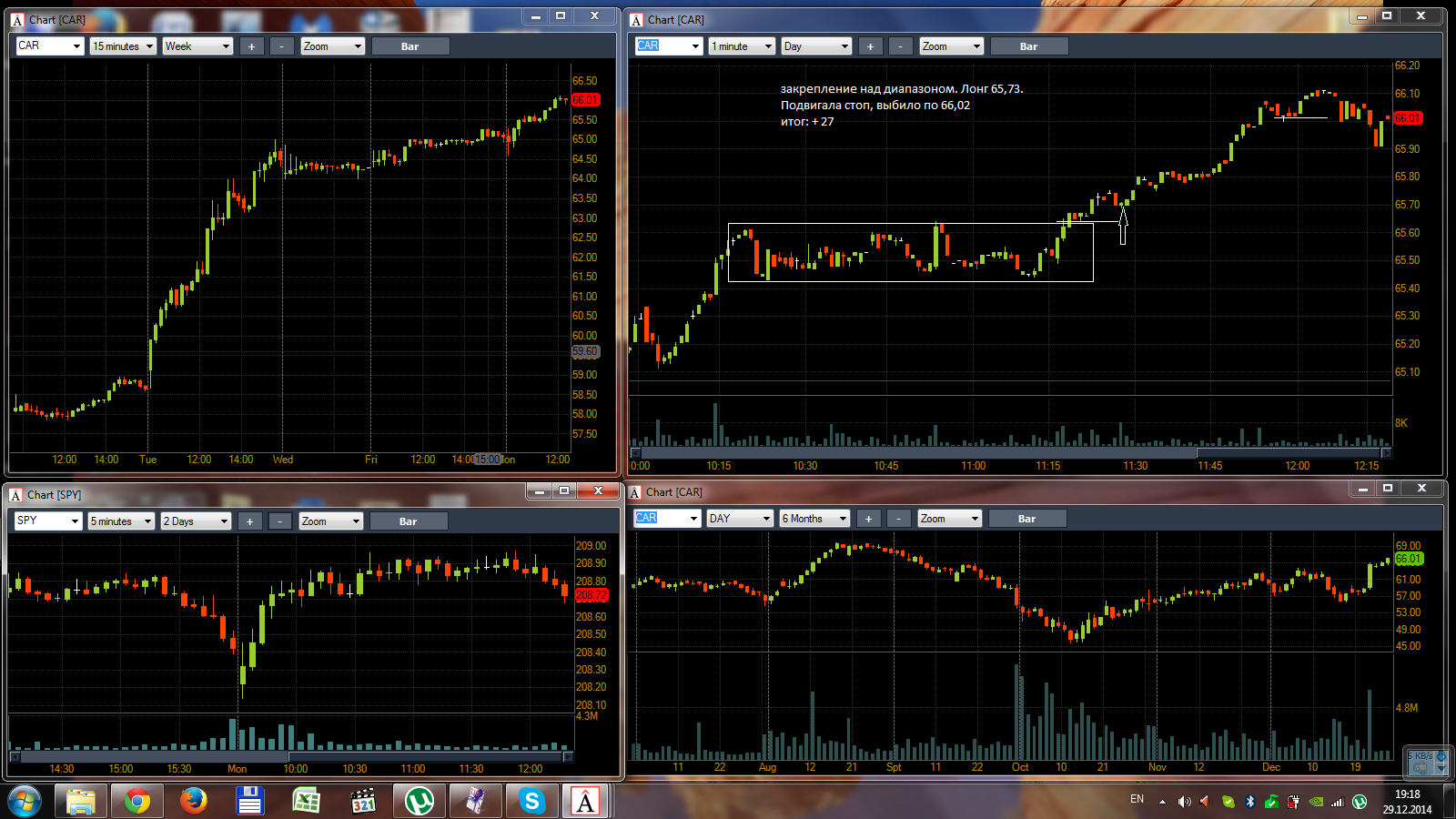Open uTorrent taskbar icon
Viewport: 1456px width, 819px height.
pos(419,802)
